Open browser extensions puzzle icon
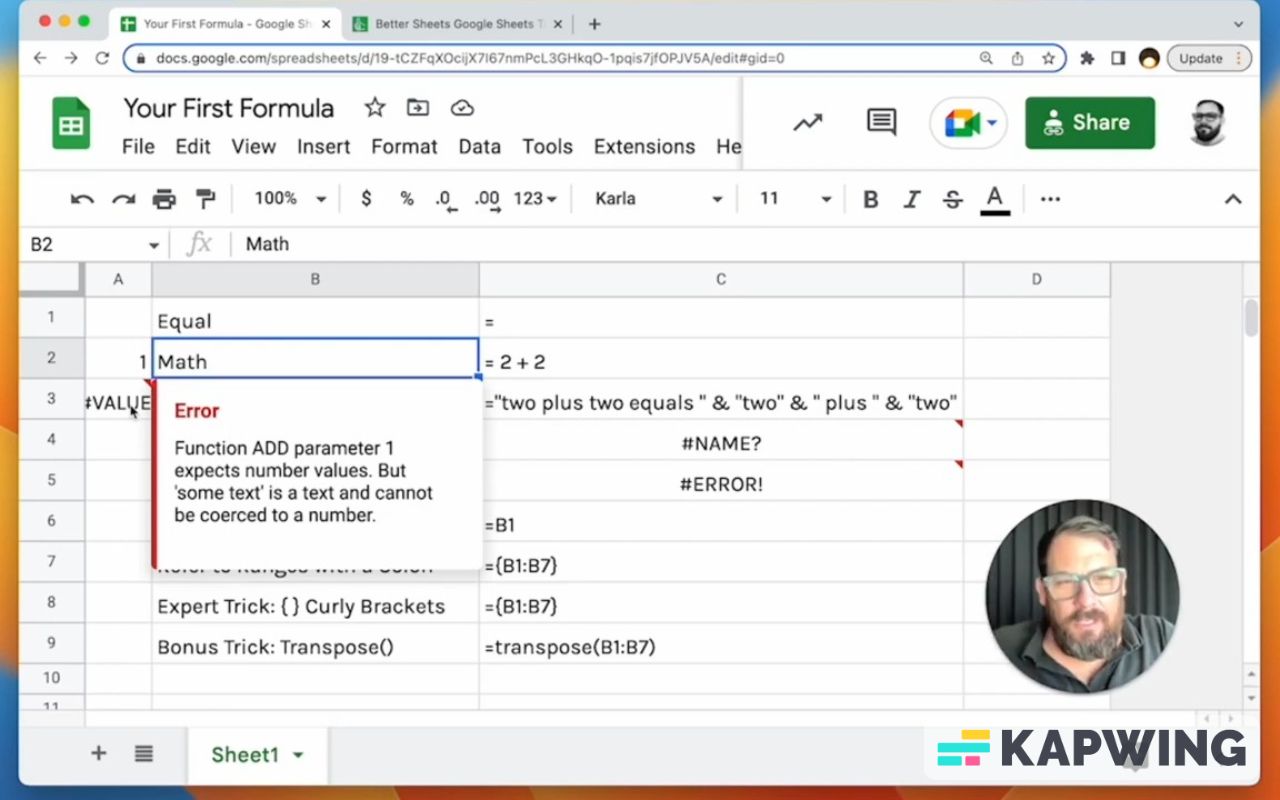The image size is (1280, 800). pos(1087,58)
